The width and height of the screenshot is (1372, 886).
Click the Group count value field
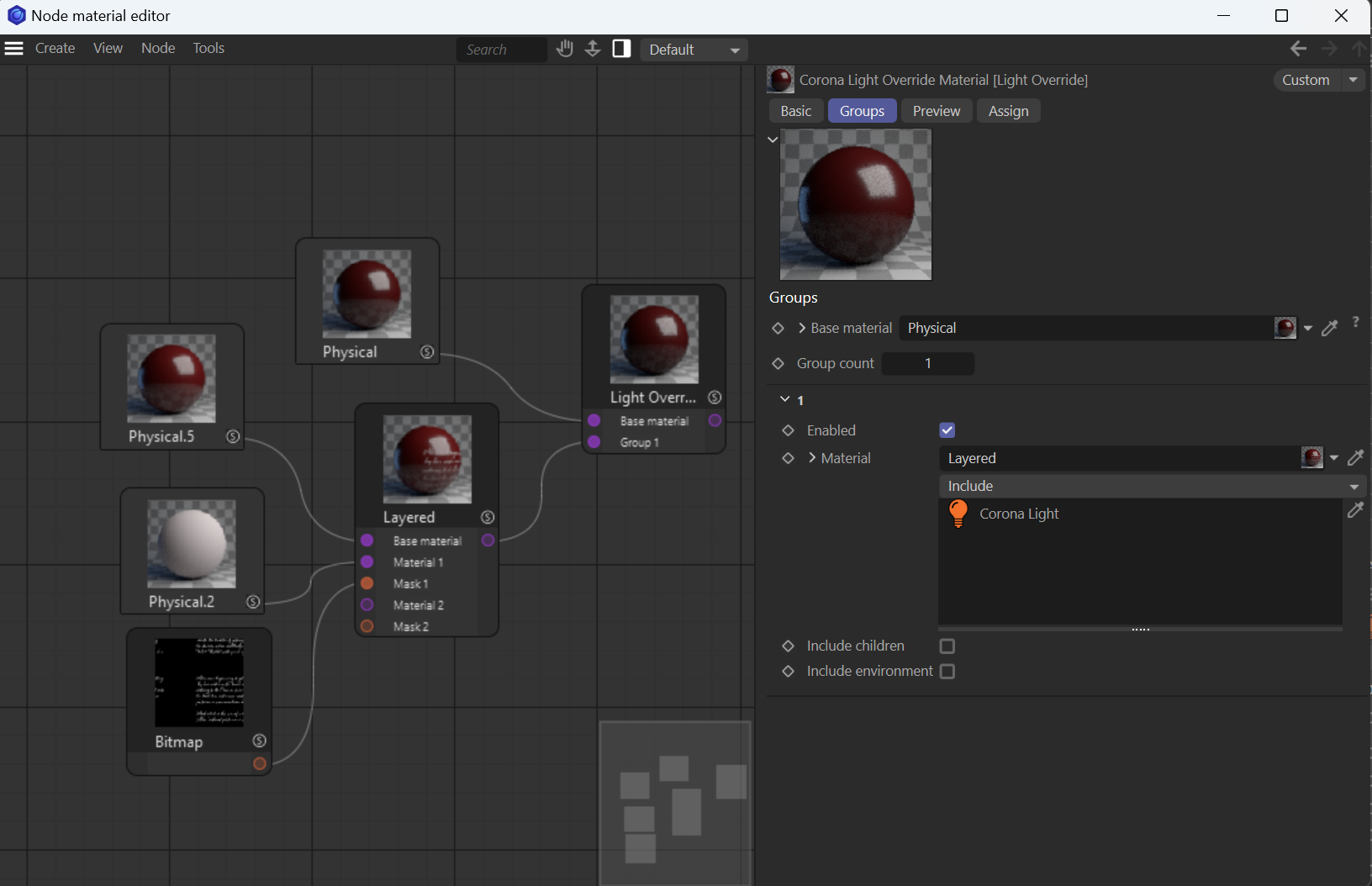tap(928, 363)
